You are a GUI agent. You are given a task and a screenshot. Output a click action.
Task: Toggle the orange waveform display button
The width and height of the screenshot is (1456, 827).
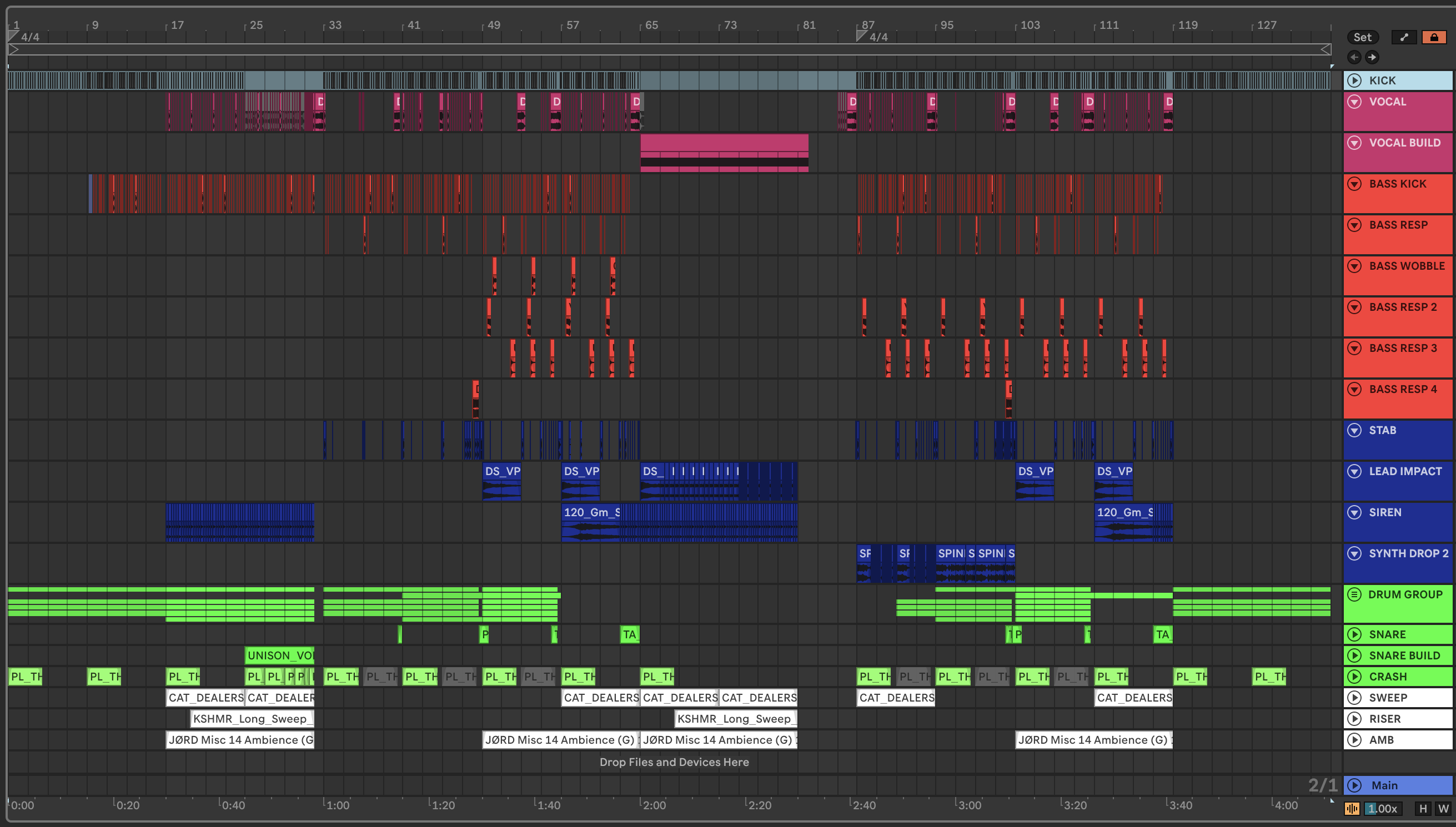click(x=1352, y=808)
